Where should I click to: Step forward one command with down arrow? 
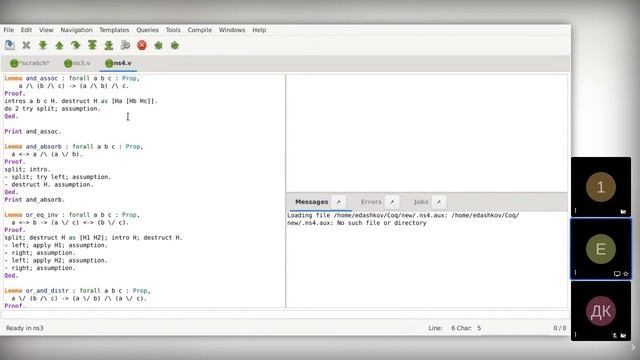click(x=43, y=45)
